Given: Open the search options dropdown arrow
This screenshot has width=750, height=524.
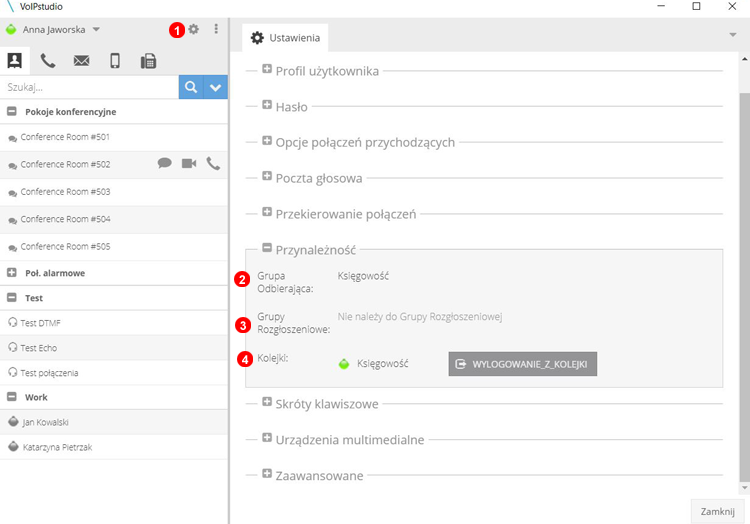Looking at the screenshot, I should click(216, 87).
